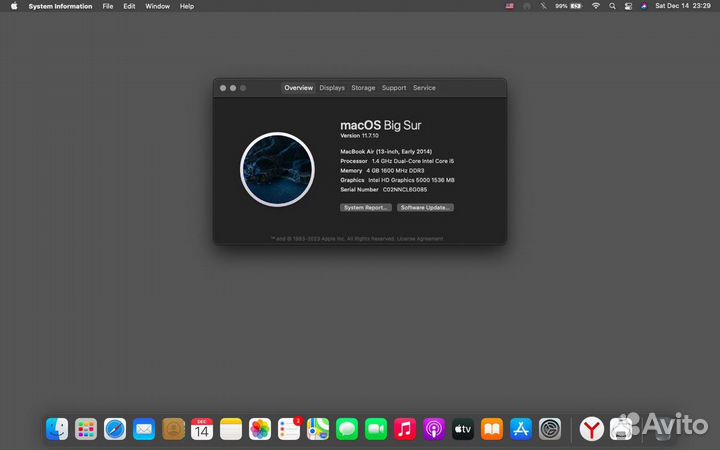720x450 pixels.
Task: Open the Mail app in Dock
Action: [144, 429]
